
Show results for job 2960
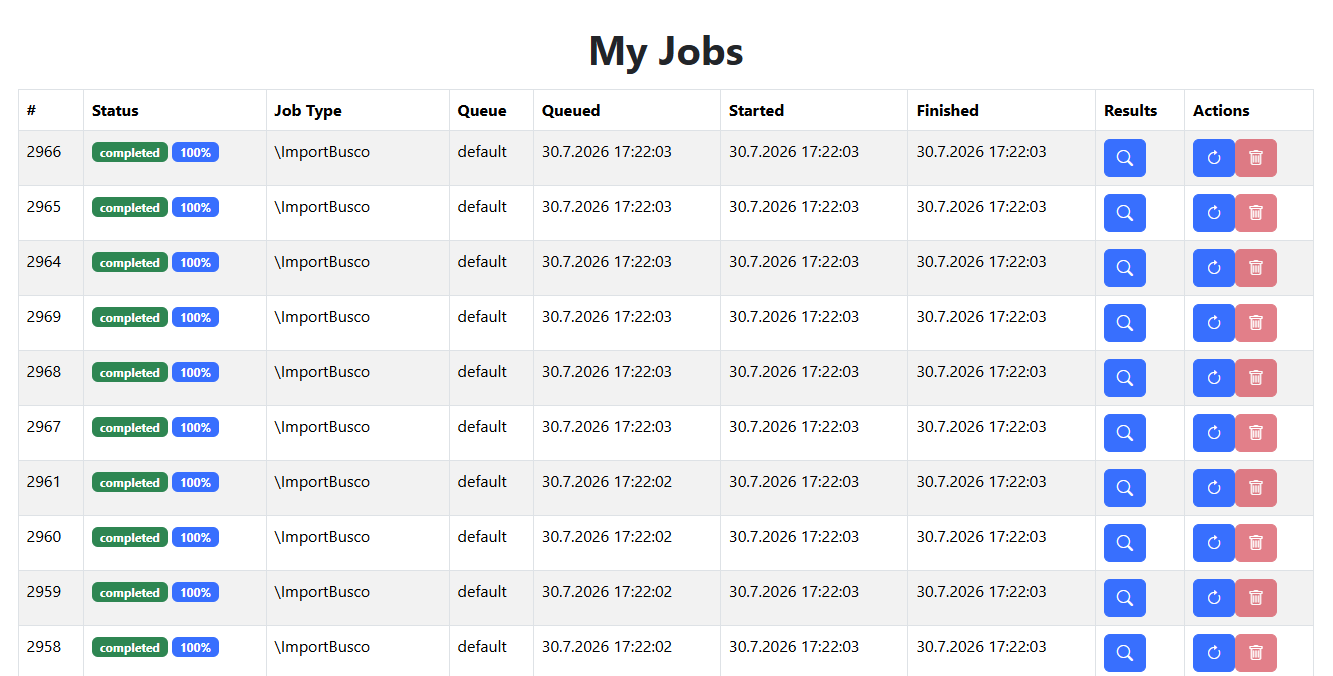coord(1124,543)
